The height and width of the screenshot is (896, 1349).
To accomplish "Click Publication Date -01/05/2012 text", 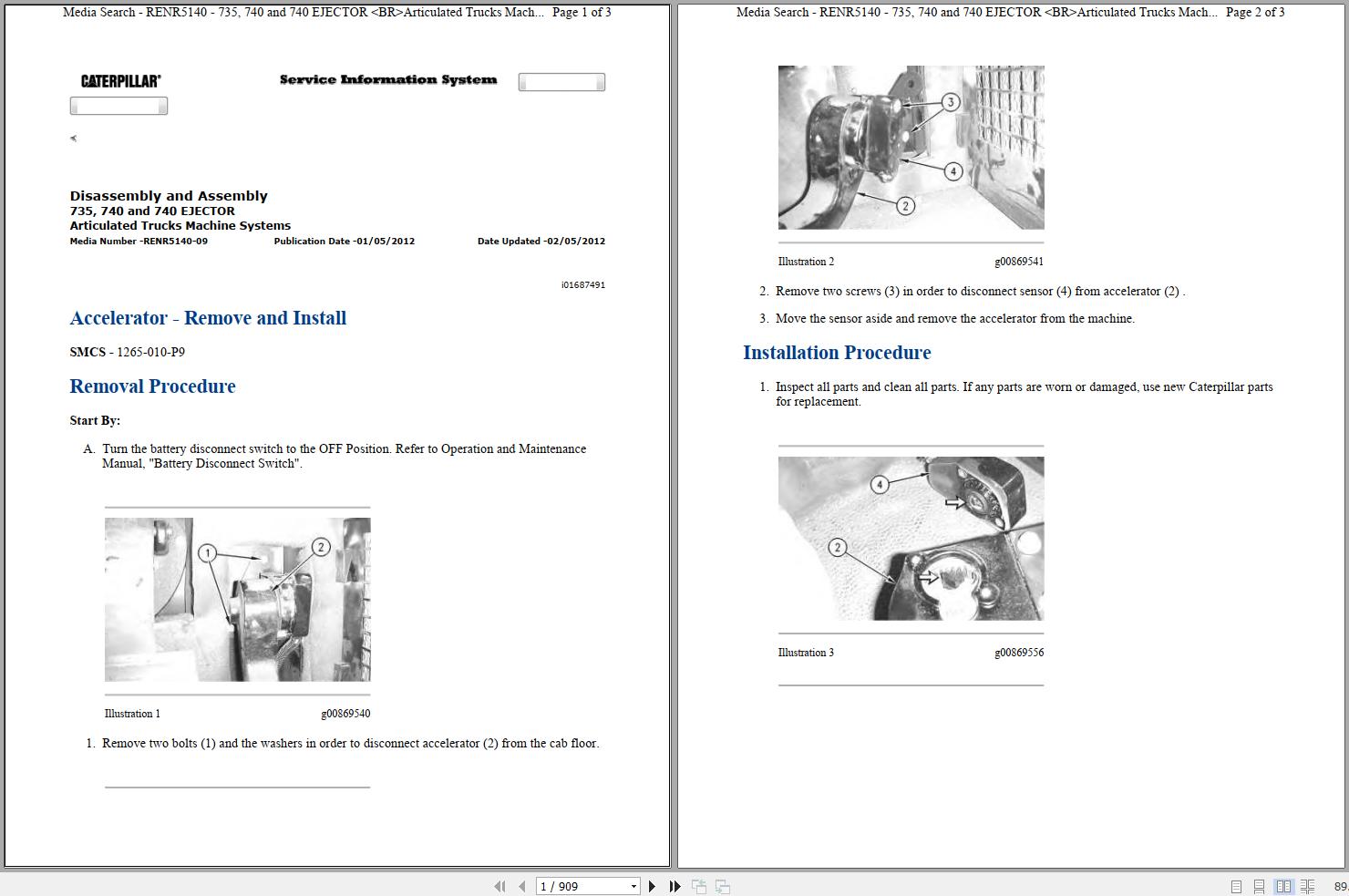I will [344, 242].
